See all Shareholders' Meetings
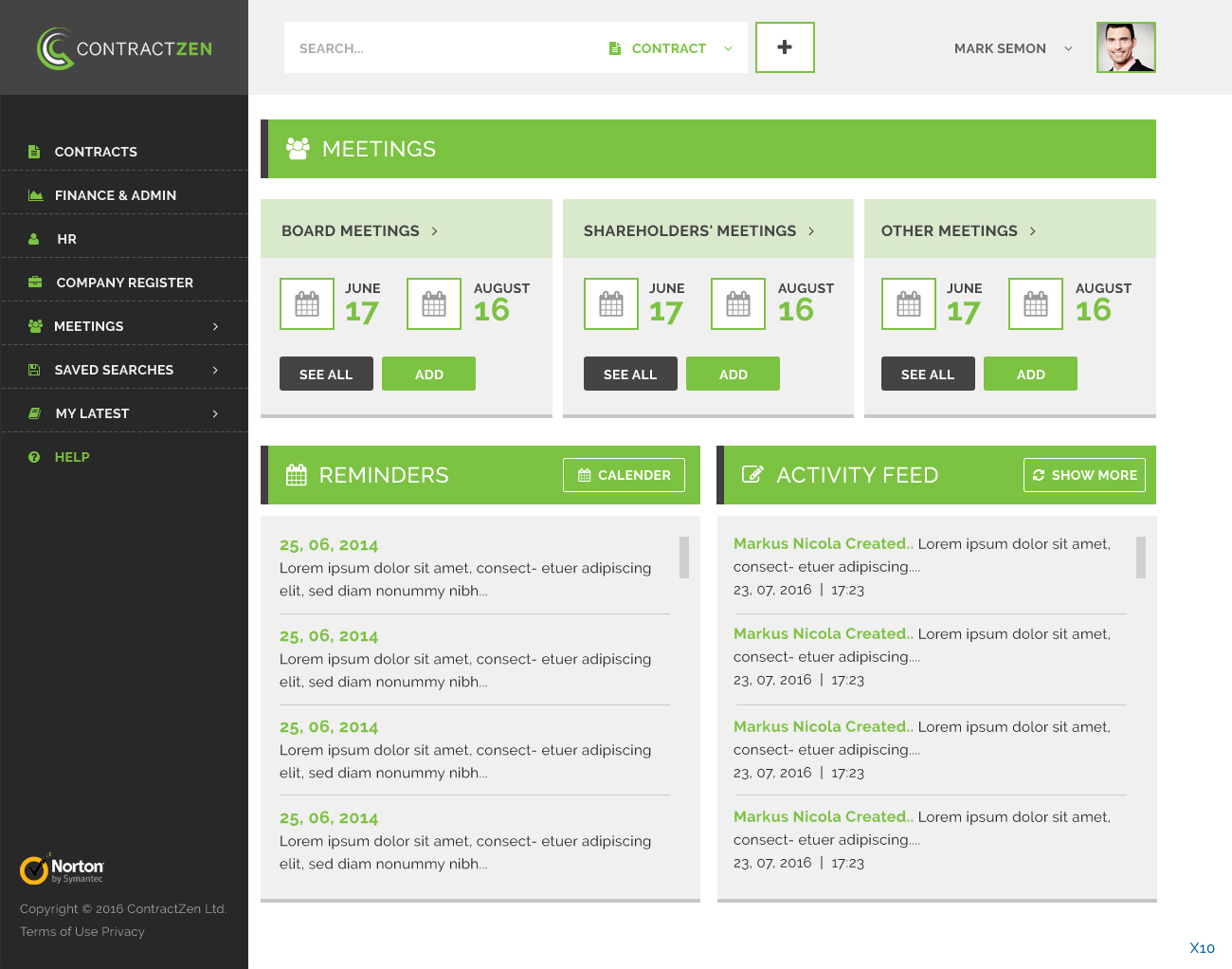This screenshot has width=1232, height=969. (630, 374)
